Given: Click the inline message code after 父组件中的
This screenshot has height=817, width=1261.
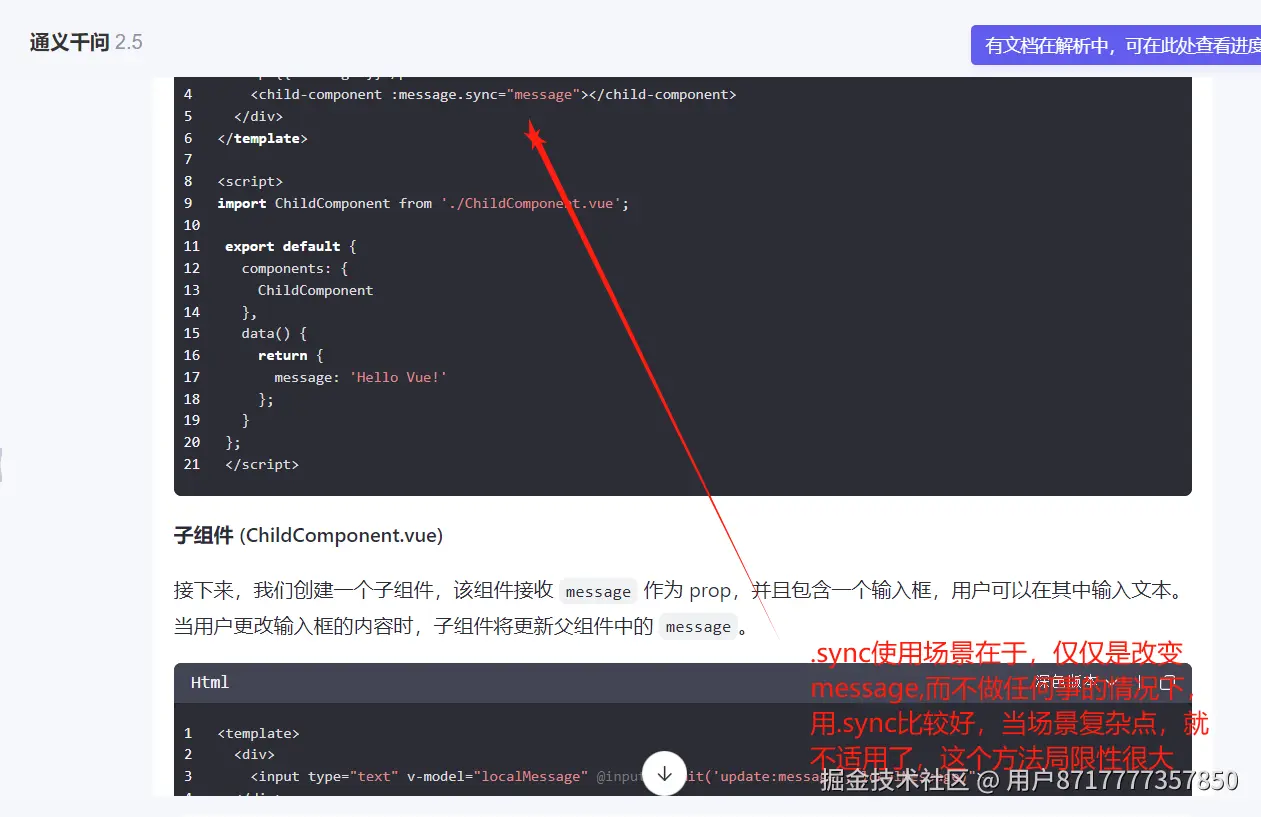Looking at the screenshot, I should tap(698, 627).
